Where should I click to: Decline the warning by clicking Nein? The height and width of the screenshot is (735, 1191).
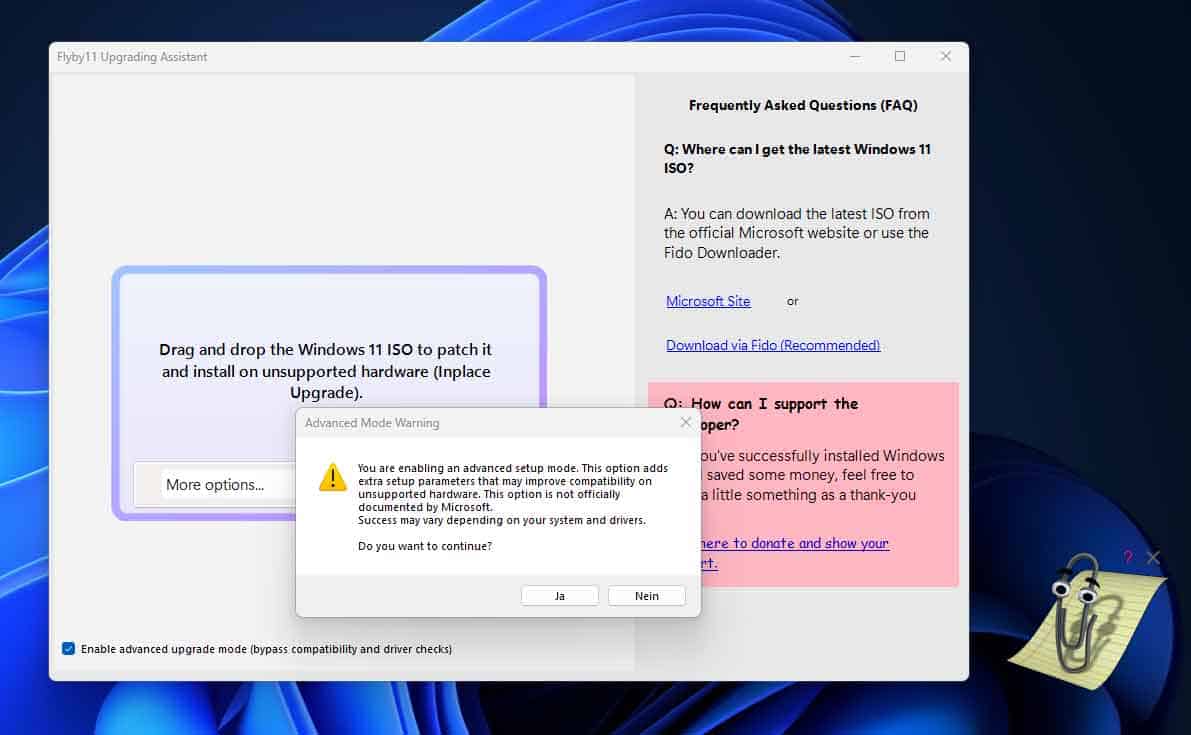(646, 595)
